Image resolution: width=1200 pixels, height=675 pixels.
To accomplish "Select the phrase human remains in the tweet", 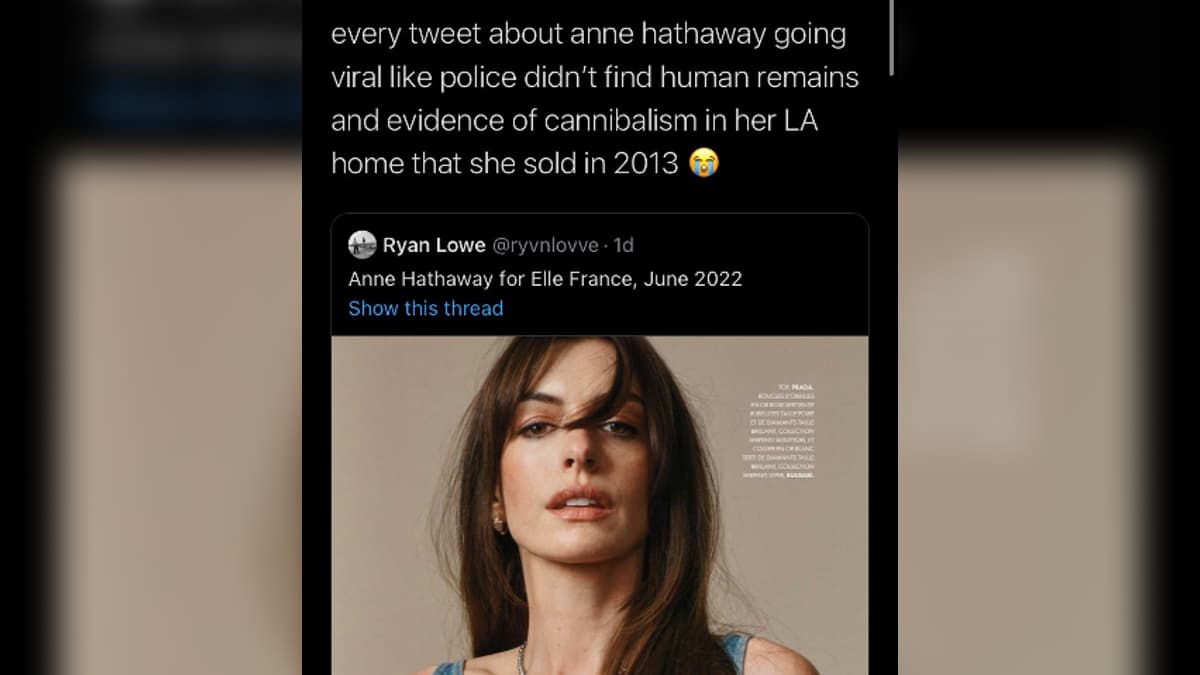I will click(x=760, y=77).
